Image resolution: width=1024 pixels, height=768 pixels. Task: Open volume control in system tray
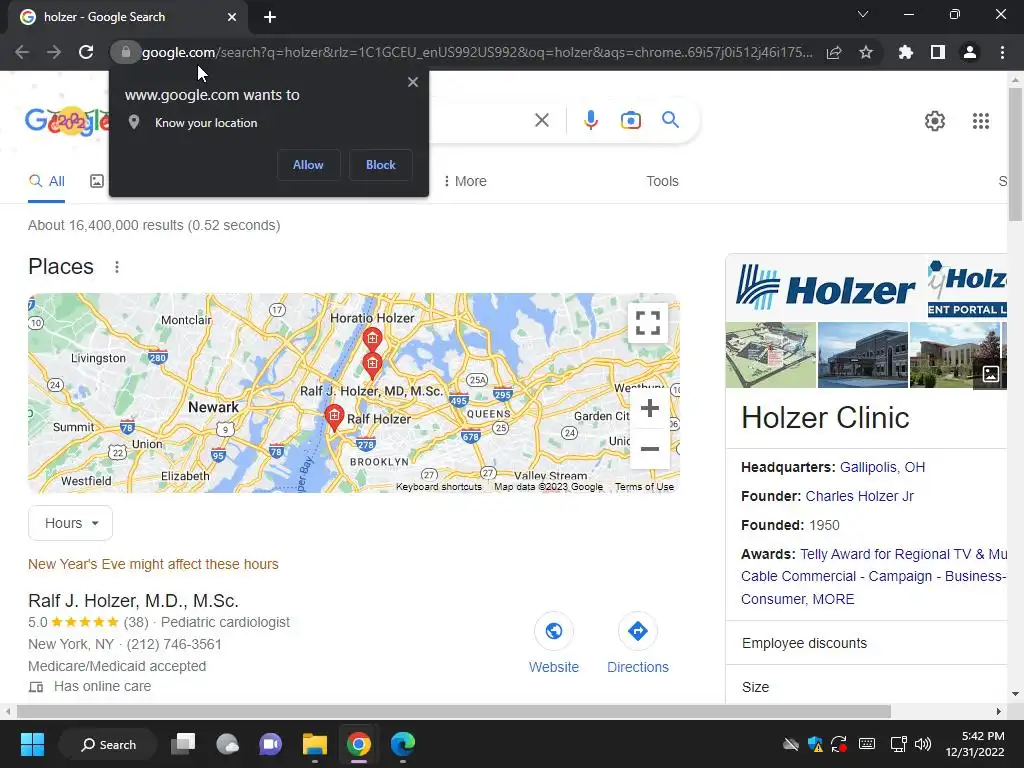[923, 744]
